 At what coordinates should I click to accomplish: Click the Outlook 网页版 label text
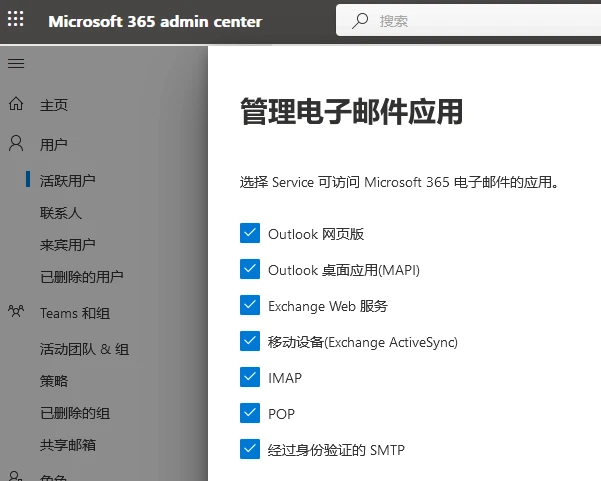[316, 234]
